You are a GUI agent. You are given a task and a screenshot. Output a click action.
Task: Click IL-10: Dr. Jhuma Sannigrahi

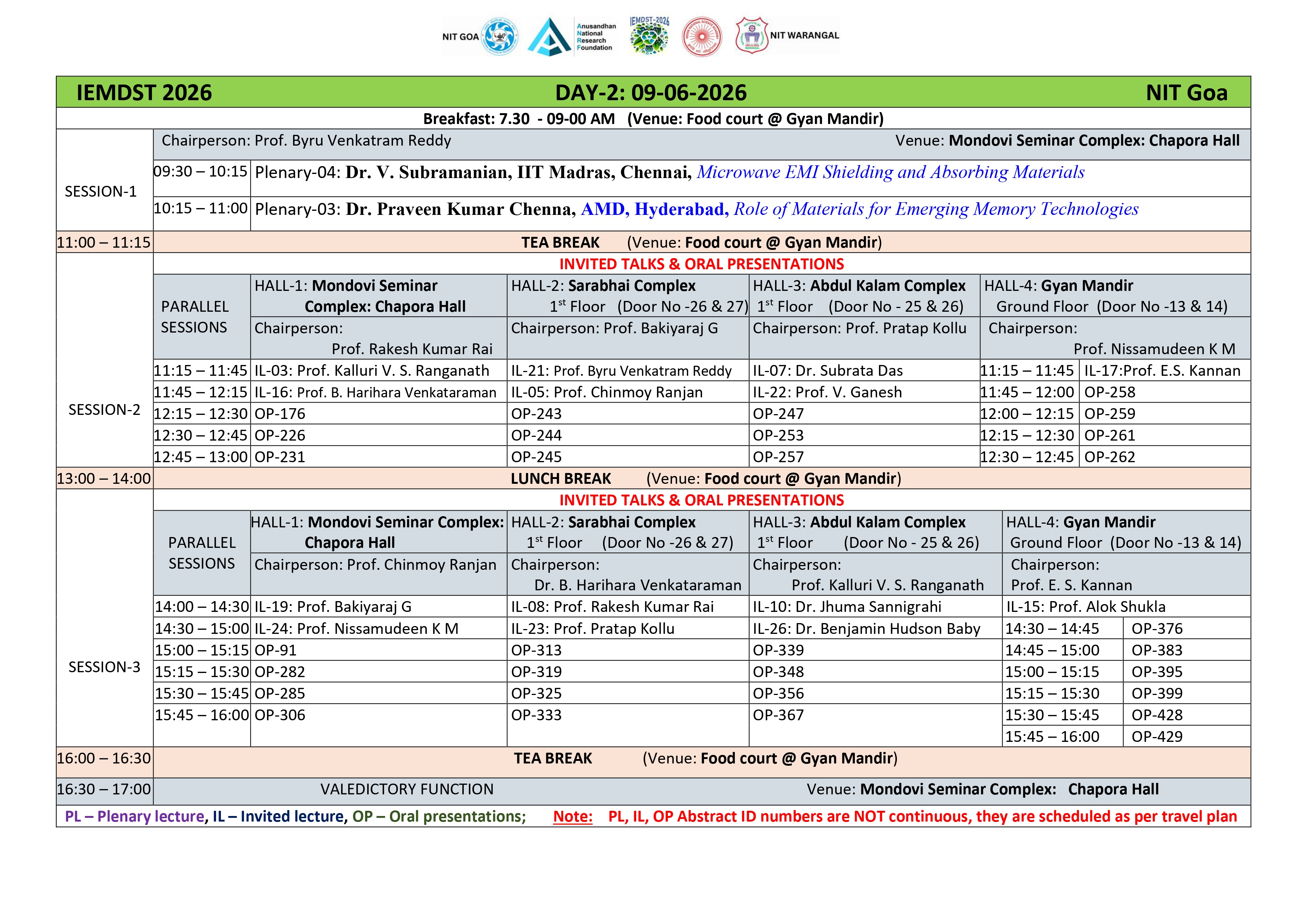click(847, 607)
